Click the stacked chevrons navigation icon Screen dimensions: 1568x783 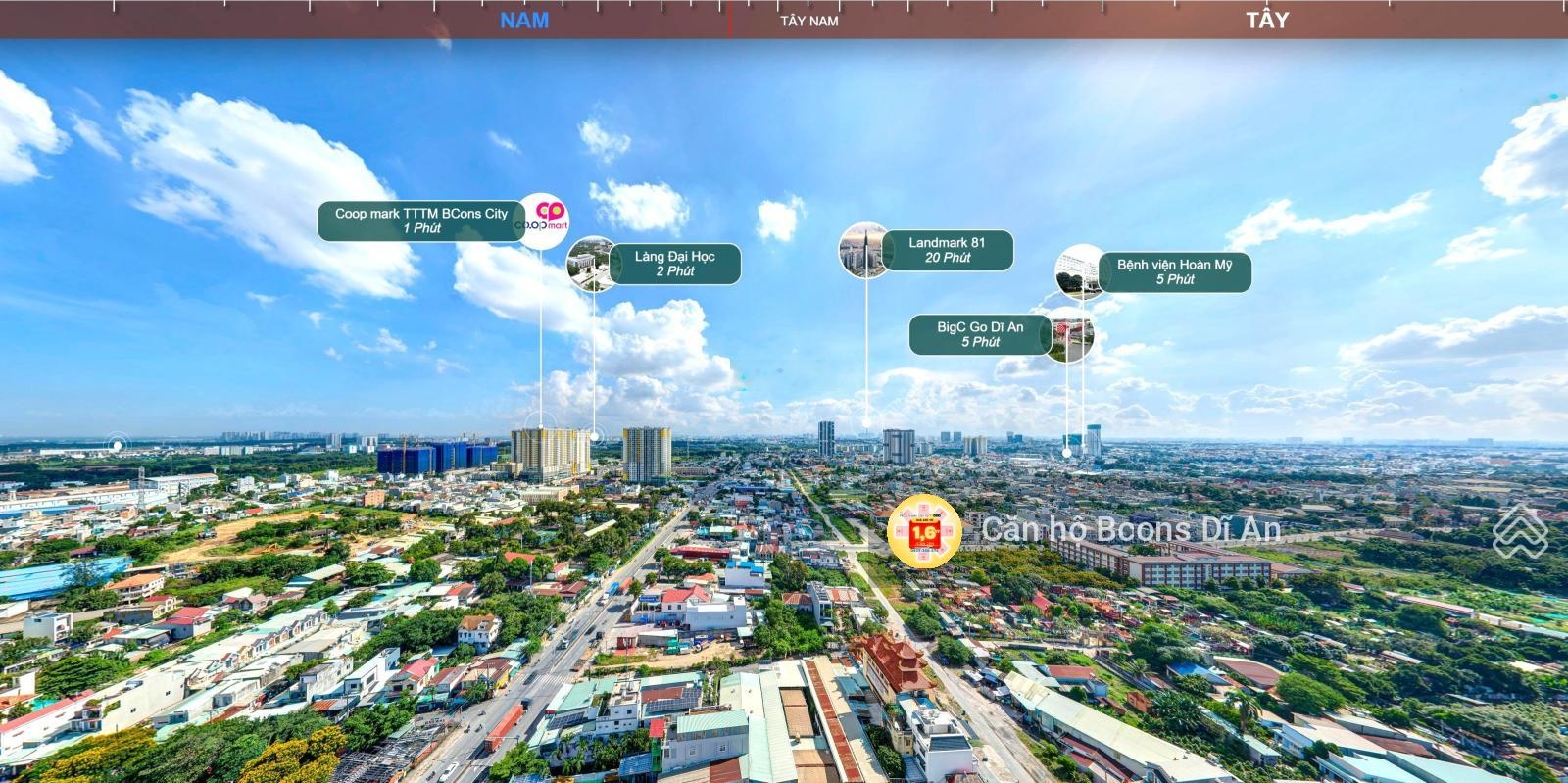1520,531
